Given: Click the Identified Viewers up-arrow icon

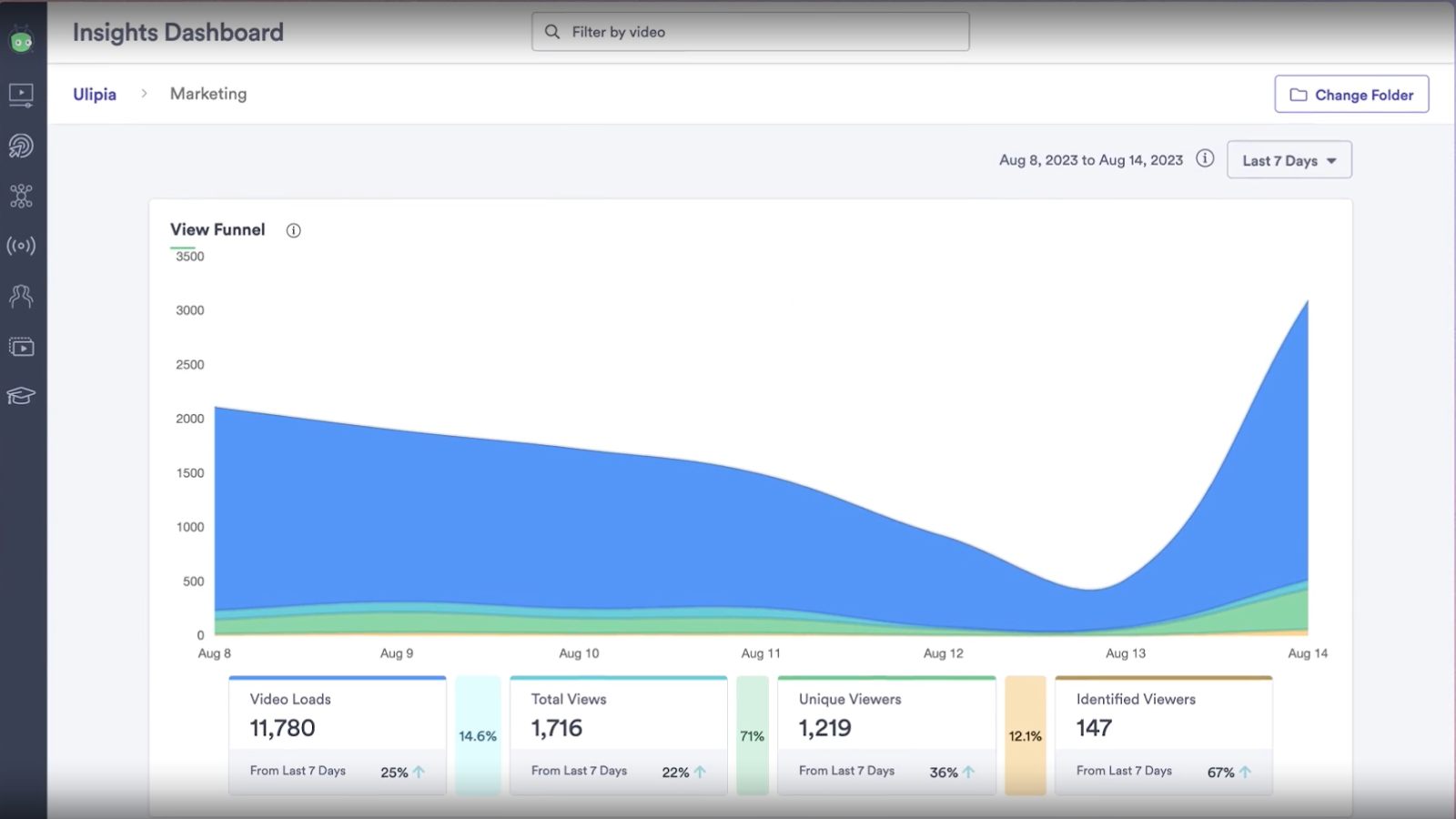Looking at the screenshot, I should pyautogui.click(x=1245, y=772).
